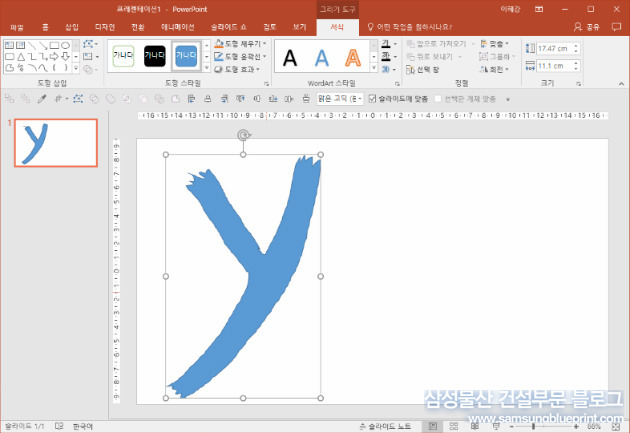Click Slide Notes (슬라이드 노트) button
Screen dimensions: 630x433
385,426
